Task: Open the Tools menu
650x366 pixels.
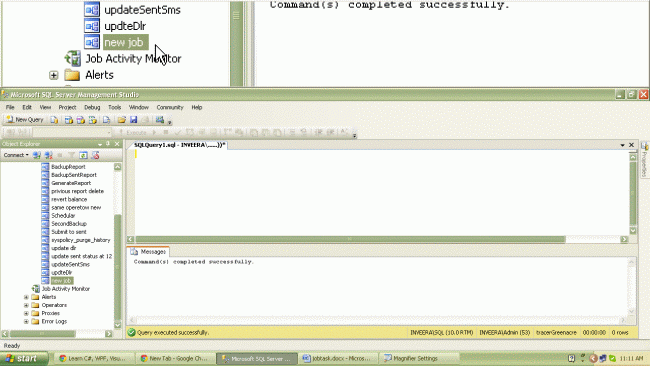Action: 114,107
